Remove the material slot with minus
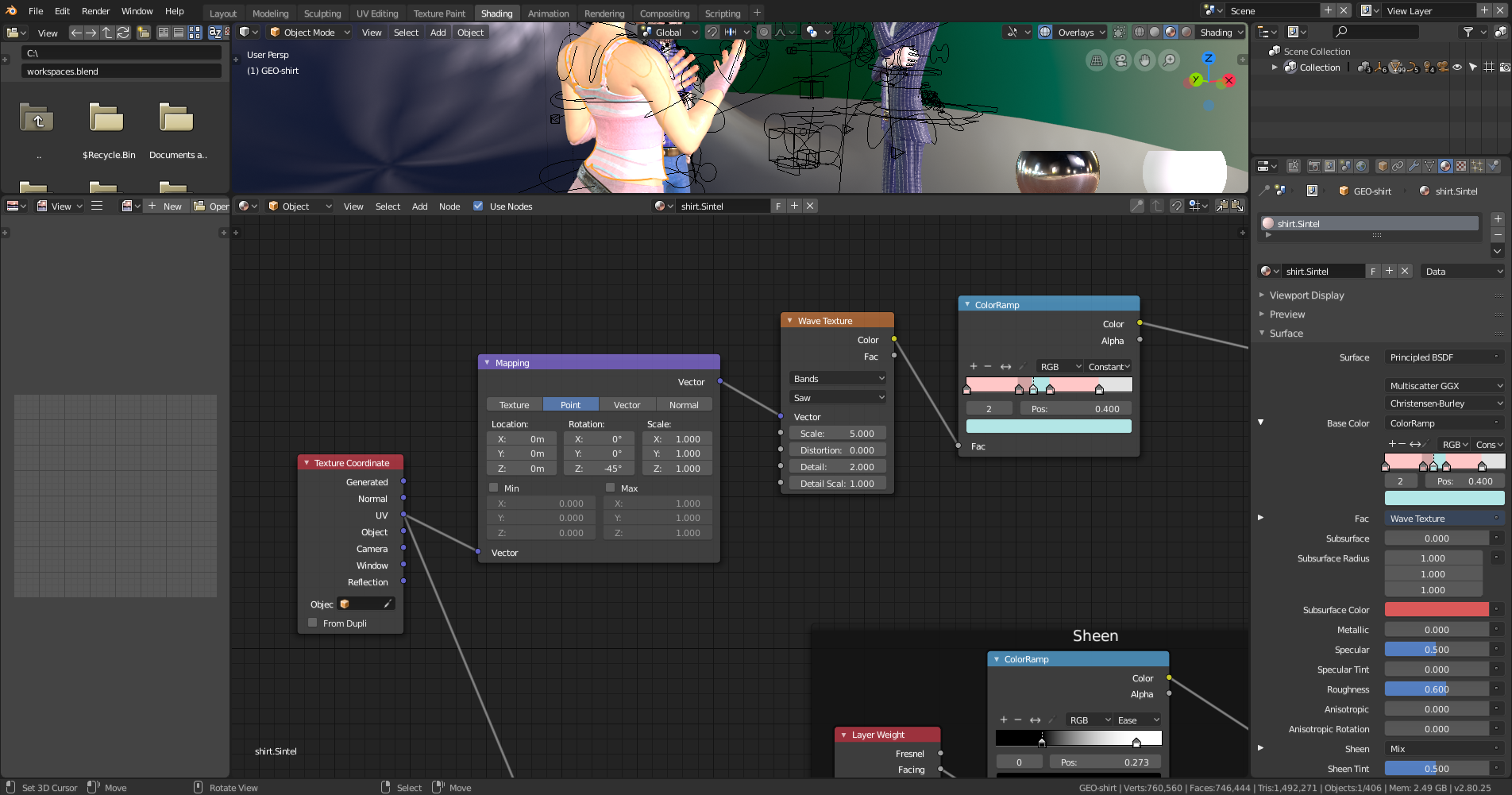Image resolution: width=1512 pixels, height=795 pixels. click(x=1498, y=235)
